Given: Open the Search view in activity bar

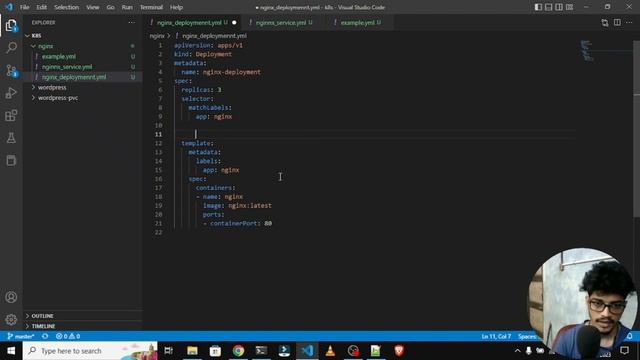Looking at the screenshot, I should pos(11,48).
